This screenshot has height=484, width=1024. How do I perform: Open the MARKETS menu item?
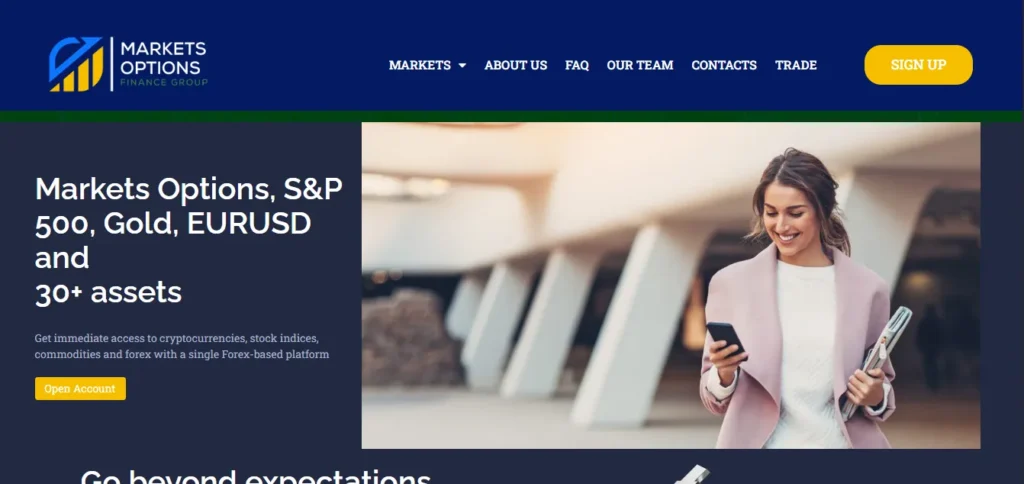(x=419, y=65)
